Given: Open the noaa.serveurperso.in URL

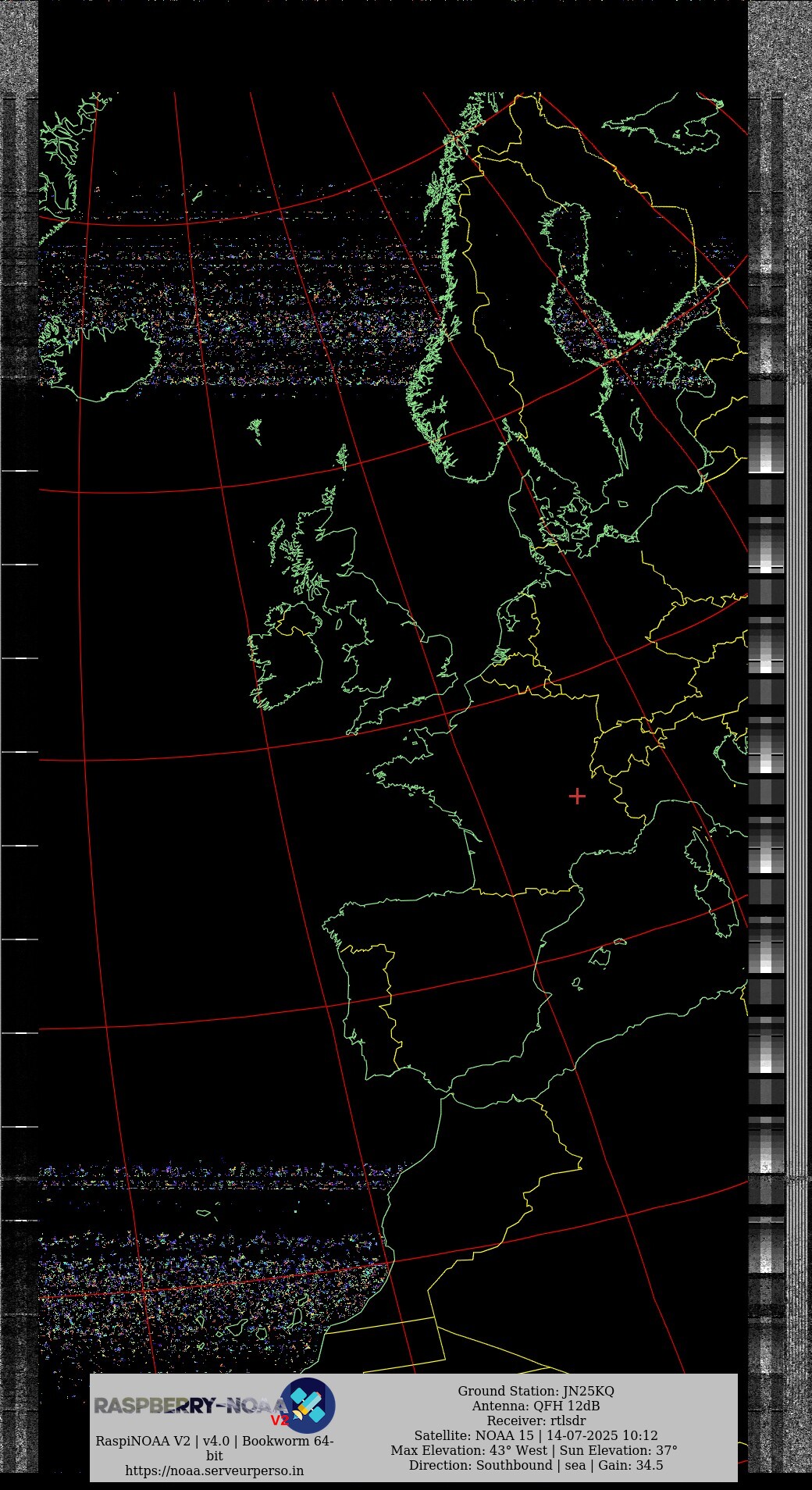Looking at the screenshot, I should click(x=214, y=1470).
